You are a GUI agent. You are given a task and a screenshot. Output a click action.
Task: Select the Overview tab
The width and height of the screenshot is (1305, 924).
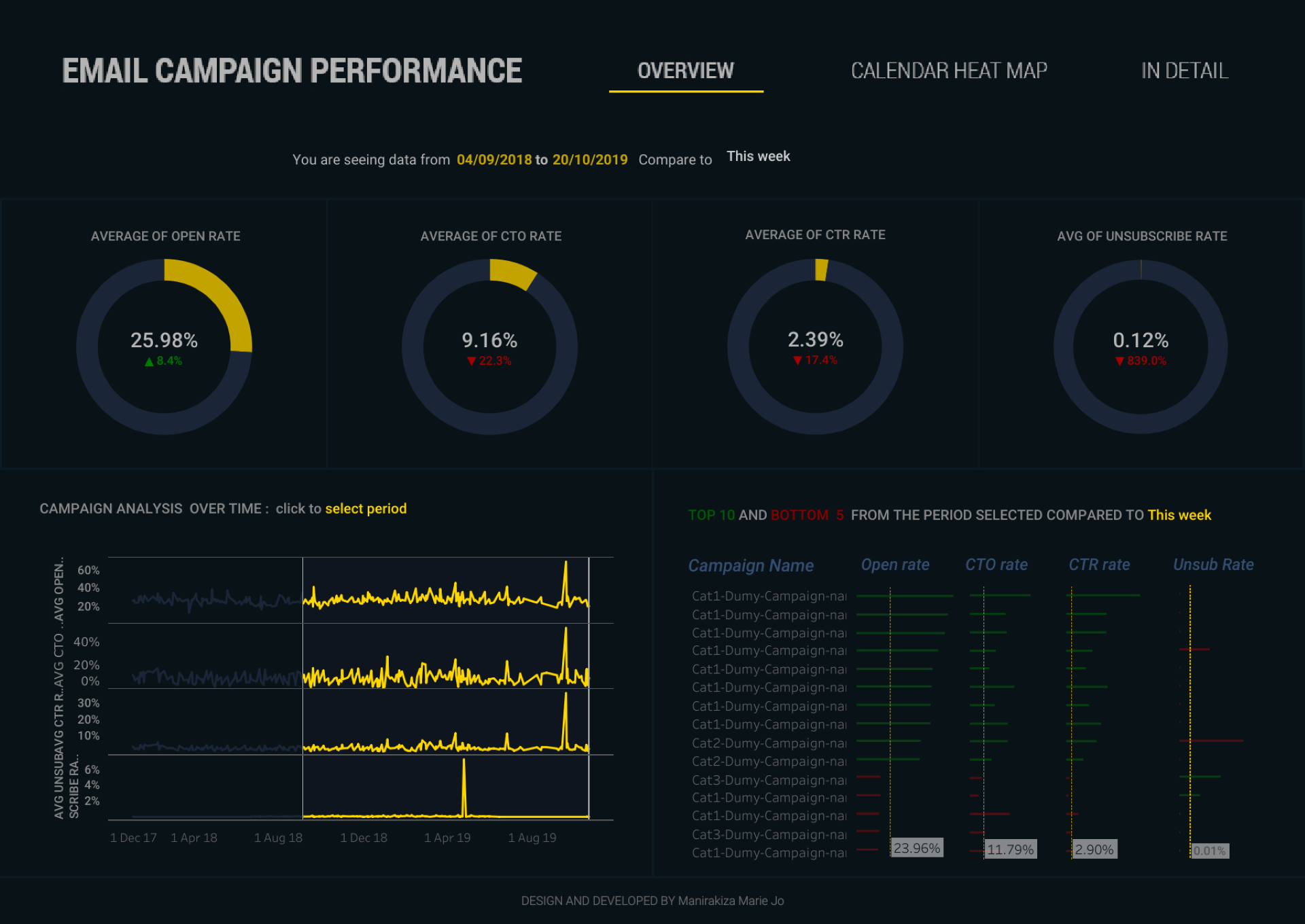click(685, 71)
